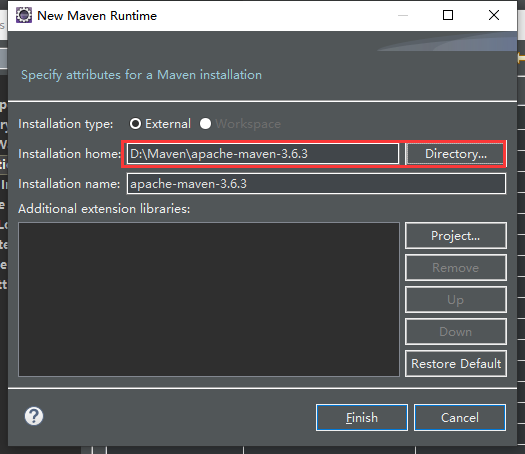525x454 pixels.
Task: Click the Remove button
Action: [455, 268]
